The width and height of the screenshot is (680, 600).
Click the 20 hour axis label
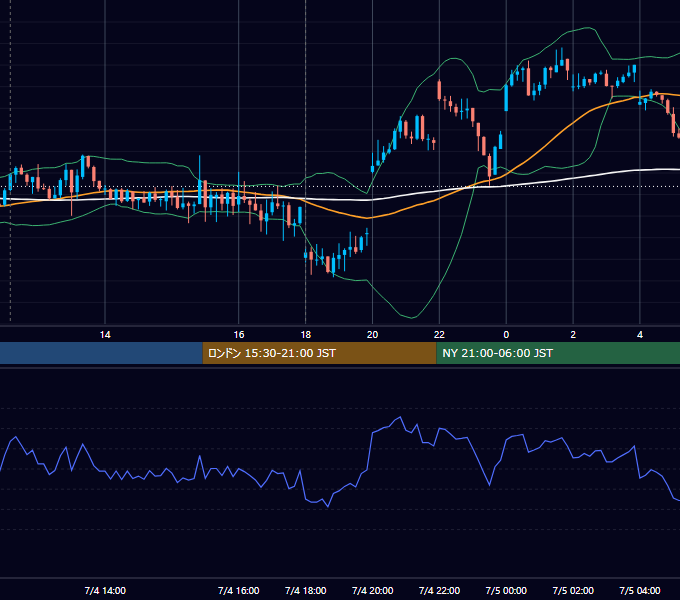pyautogui.click(x=373, y=335)
